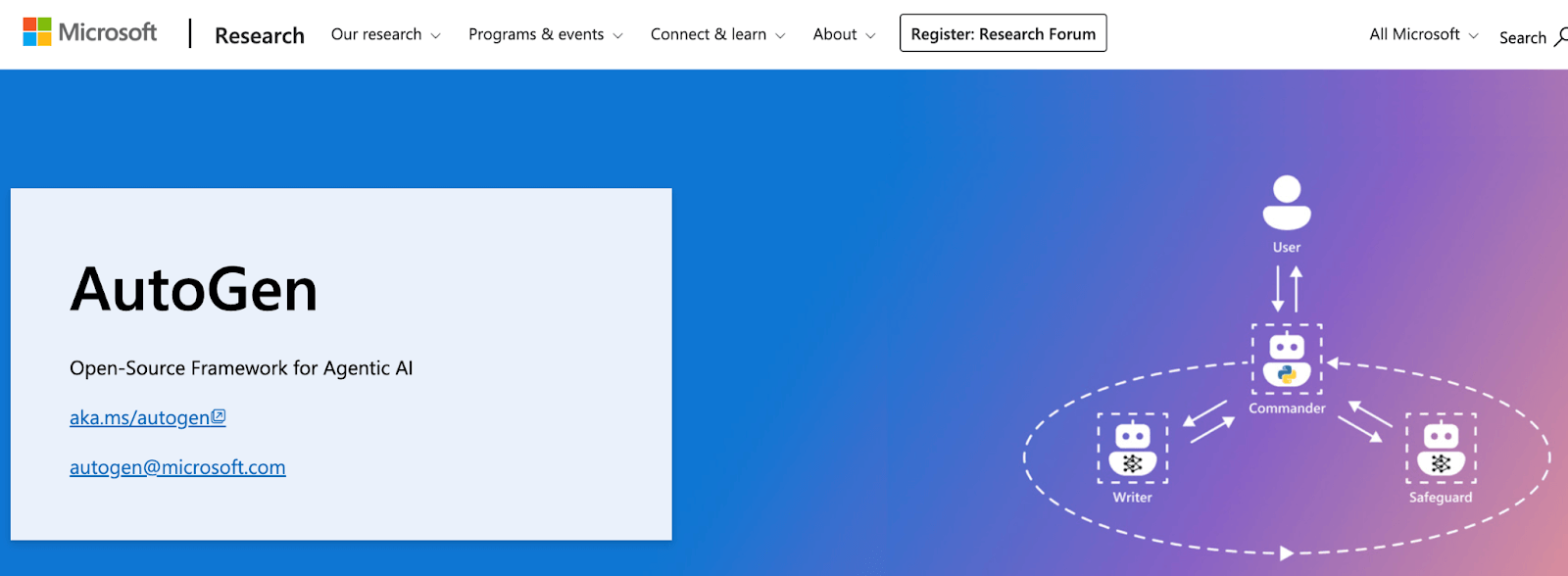1568x576 pixels.
Task: Click the Microsoft four-square logo
Action: tap(37, 32)
